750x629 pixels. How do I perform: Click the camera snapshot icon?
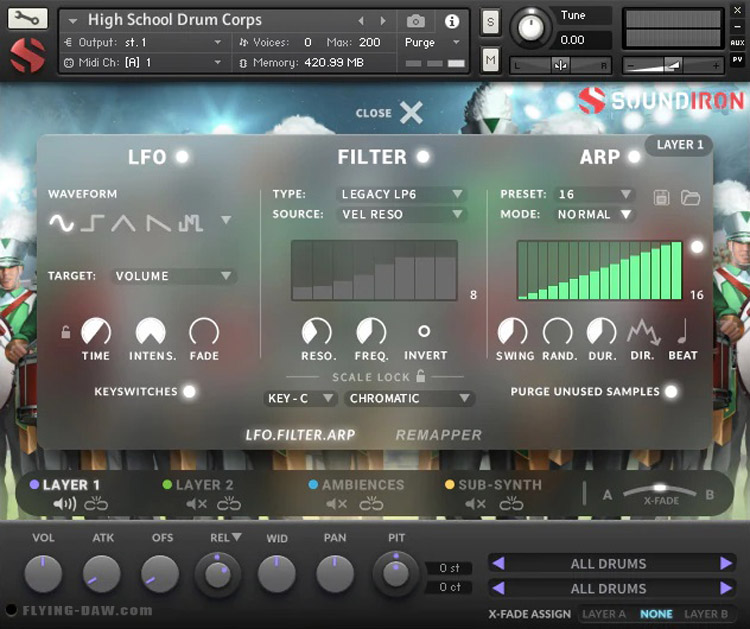pyautogui.click(x=416, y=21)
